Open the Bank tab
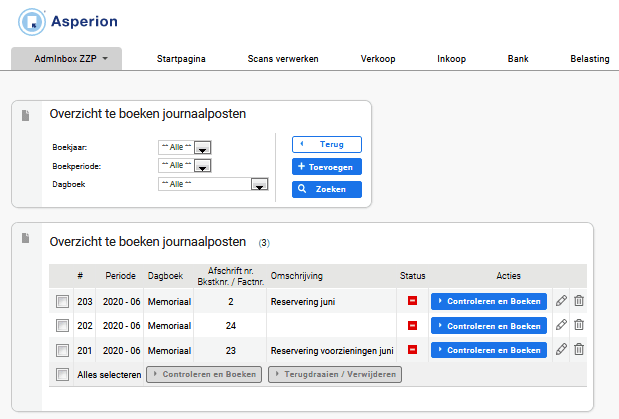The width and height of the screenshot is (619, 419). tap(518, 59)
